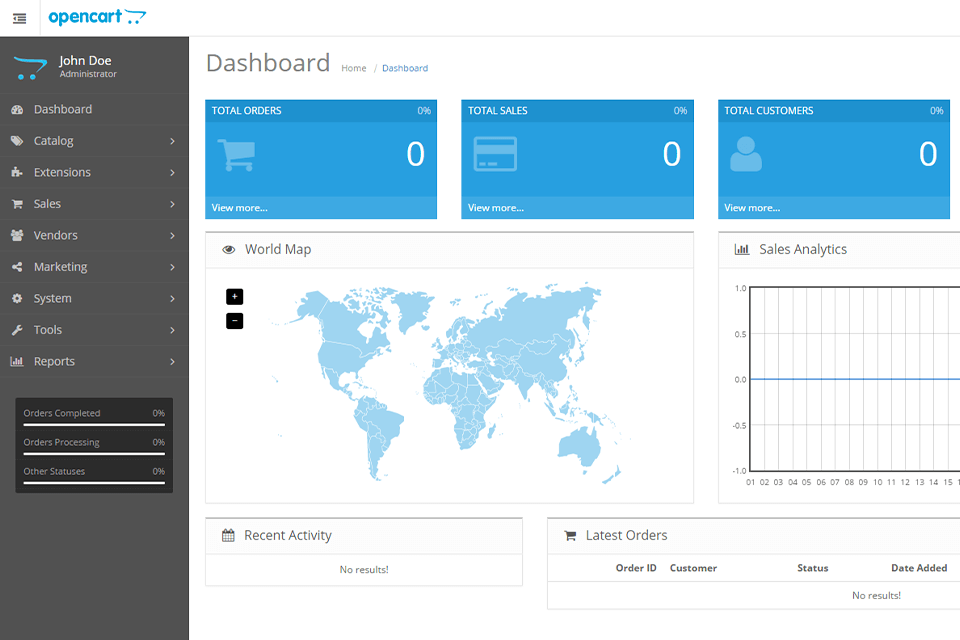Click the Tools wrench icon
The width and height of the screenshot is (960, 640).
pos(17,330)
